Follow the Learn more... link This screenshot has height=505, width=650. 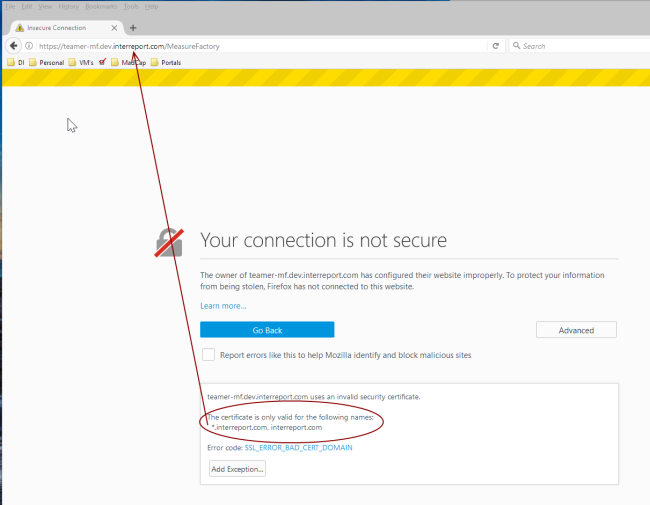pos(223,306)
